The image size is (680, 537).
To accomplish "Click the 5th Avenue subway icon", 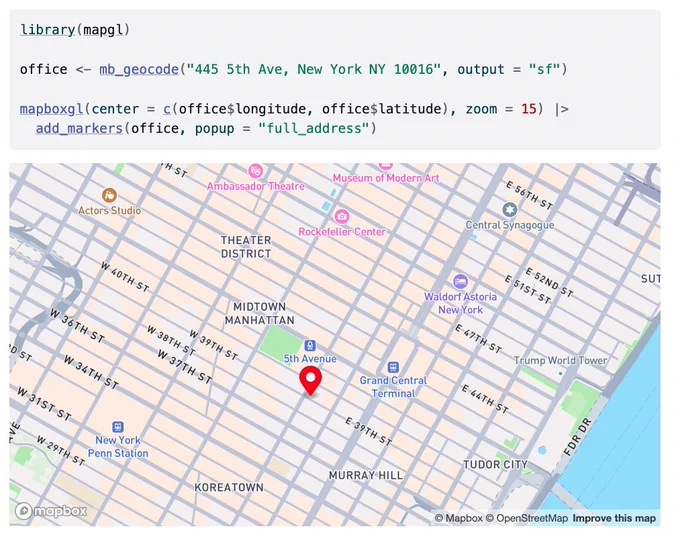I will (x=310, y=346).
